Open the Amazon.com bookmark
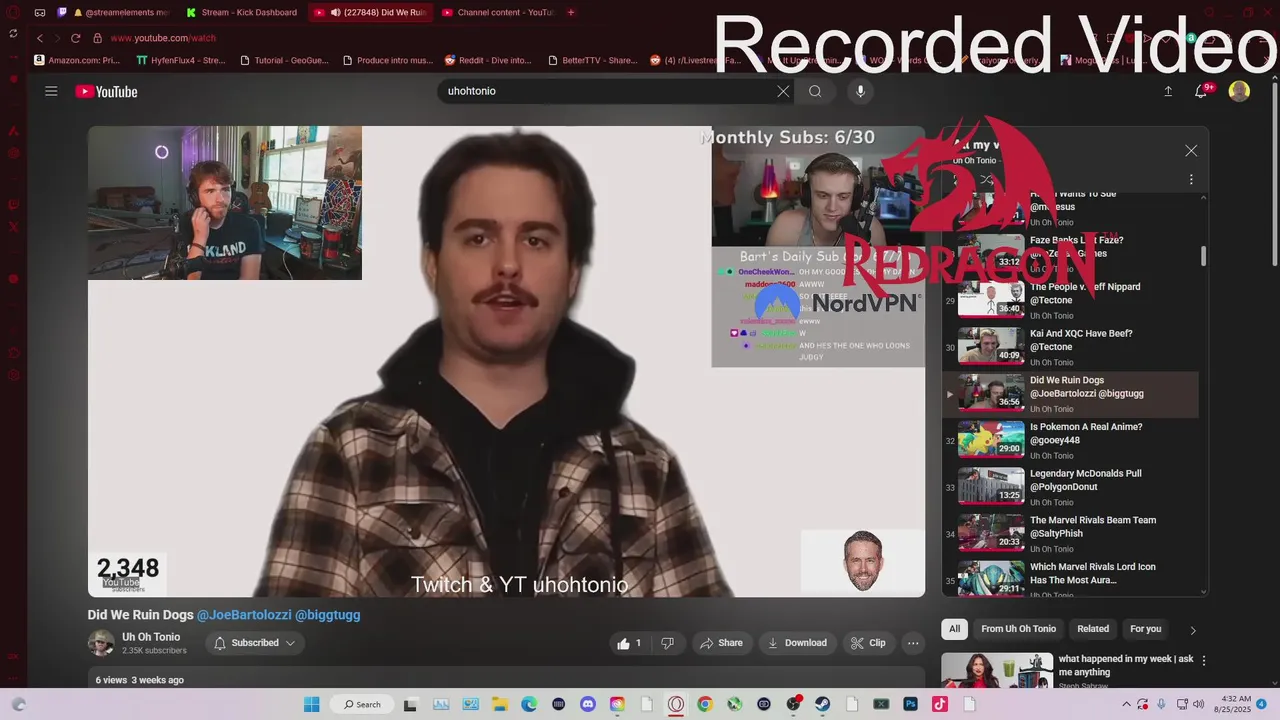Image resolution: width=1280 pixels, height=720 pixels. tap(78, 60)
